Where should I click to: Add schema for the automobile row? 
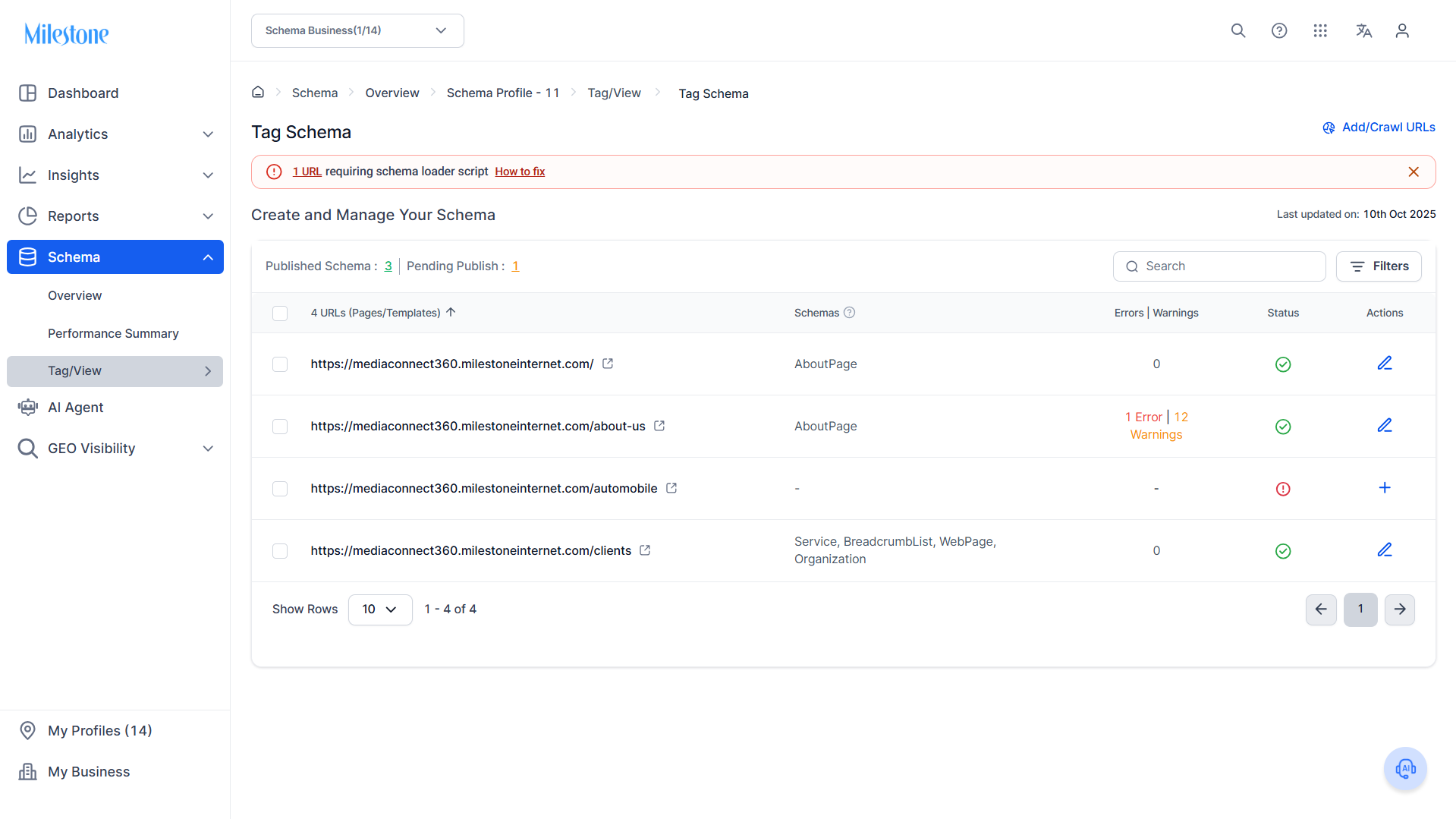1385,488
